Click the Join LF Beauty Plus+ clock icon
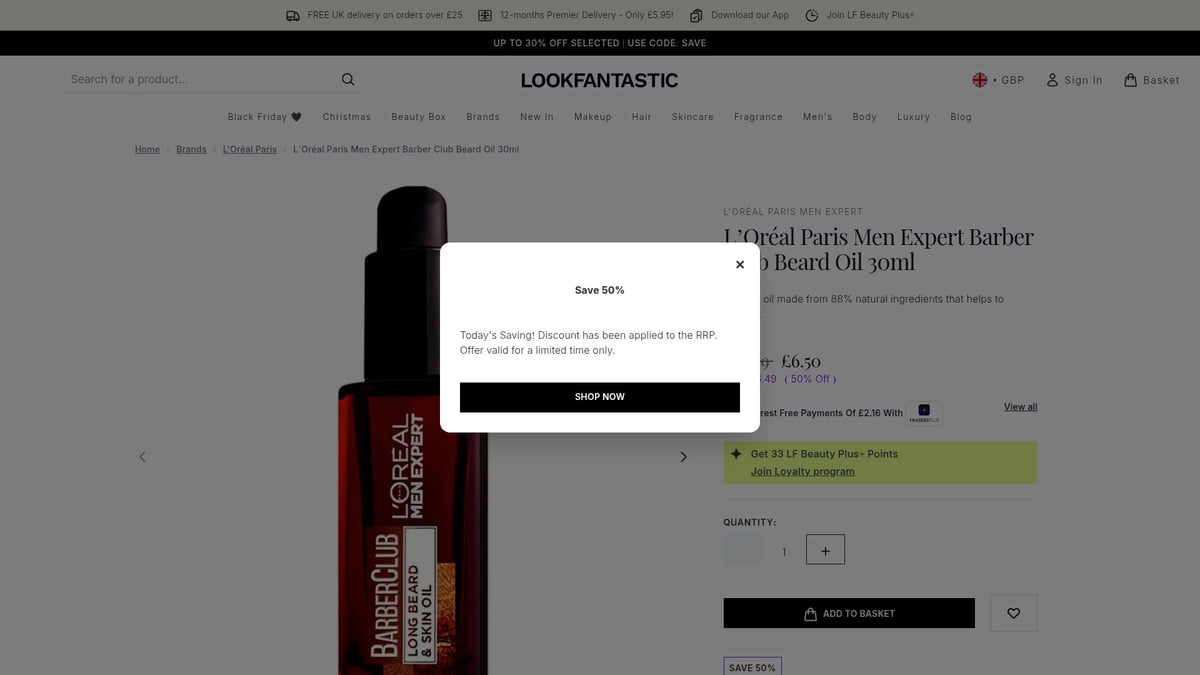Screen dimensions: 1200x675 click(x=810, y=15)
